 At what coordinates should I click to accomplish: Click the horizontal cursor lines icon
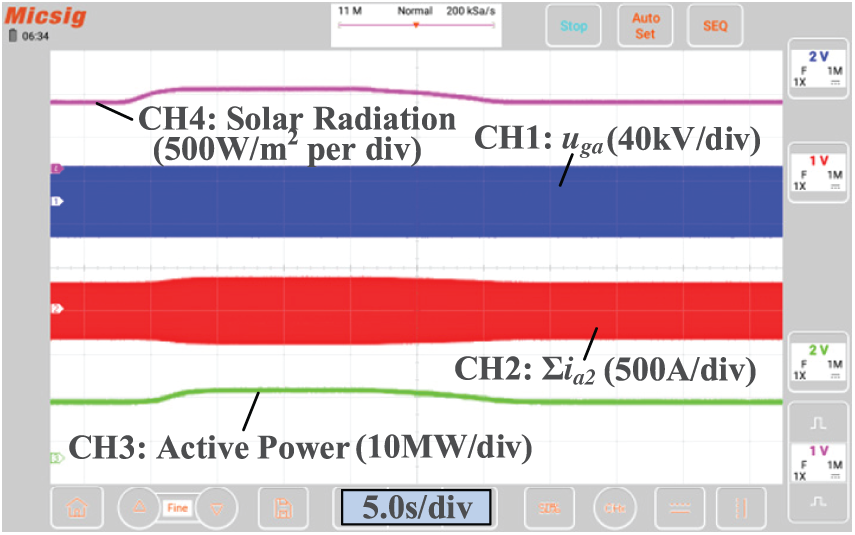click(680, 507)
